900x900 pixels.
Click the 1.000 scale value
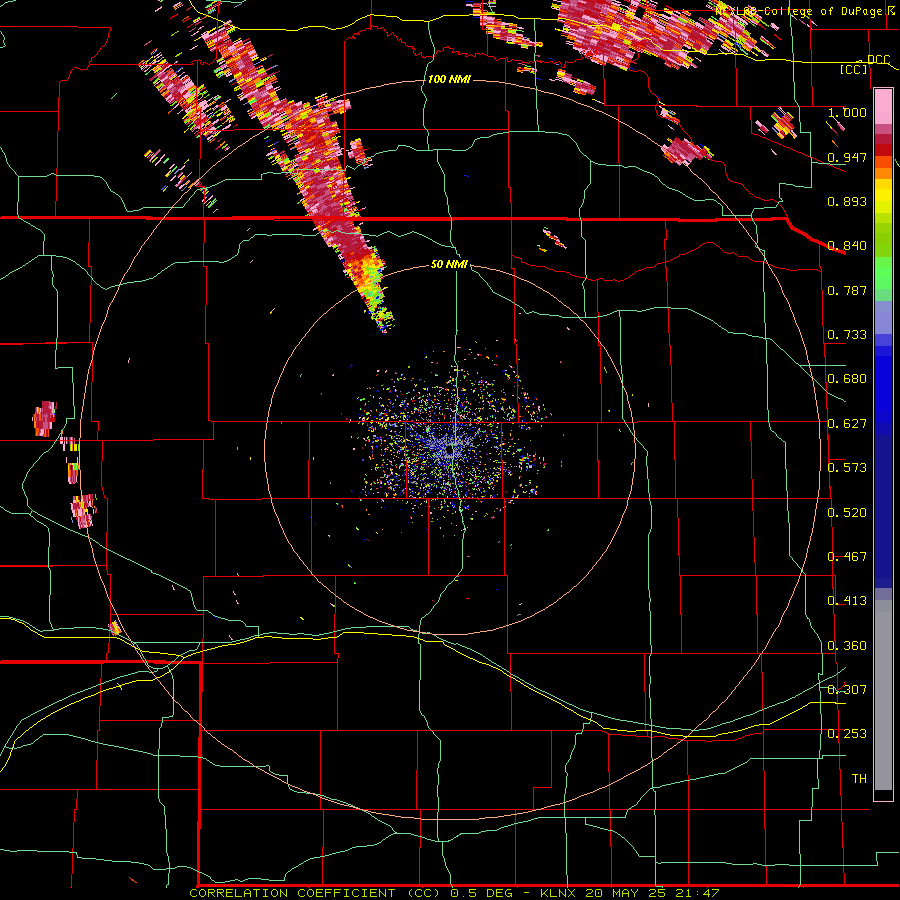pos(847,113)
